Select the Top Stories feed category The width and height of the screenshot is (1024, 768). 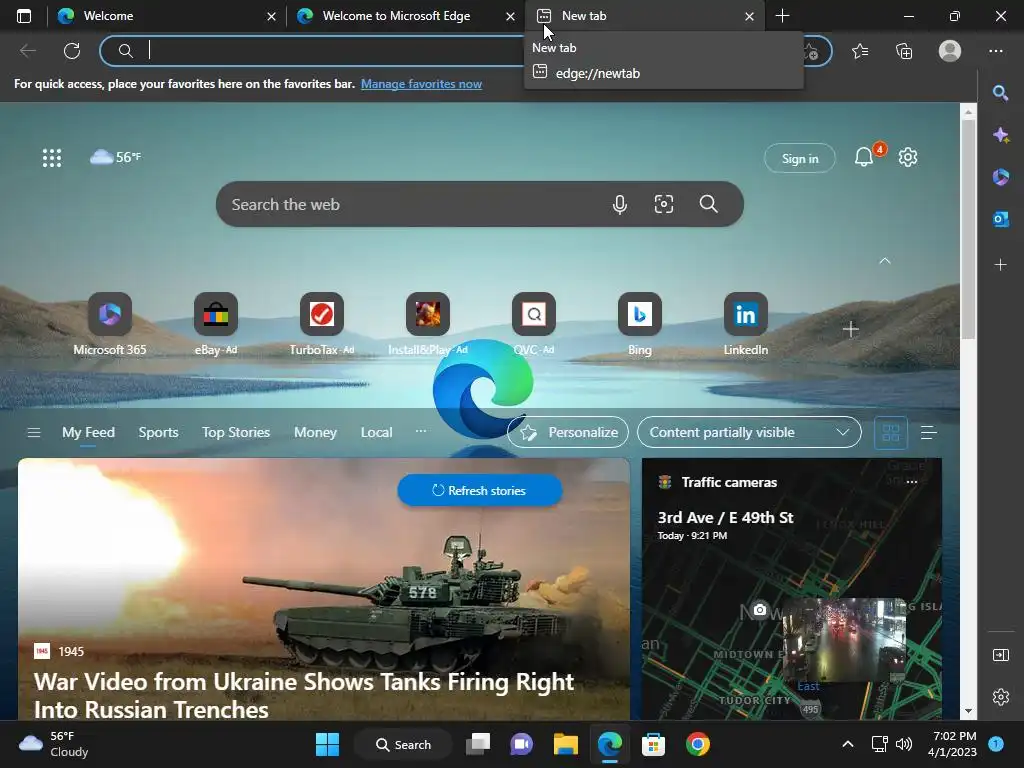pos(236,432)
